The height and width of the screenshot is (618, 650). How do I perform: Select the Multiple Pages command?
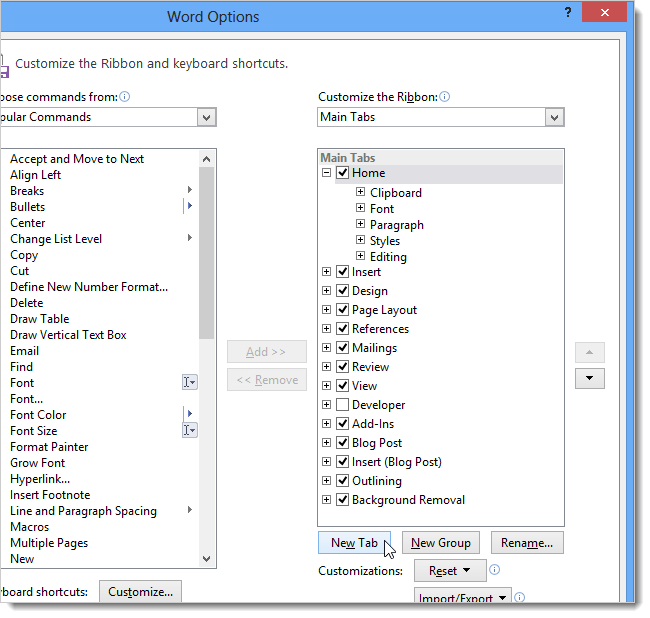49,543
